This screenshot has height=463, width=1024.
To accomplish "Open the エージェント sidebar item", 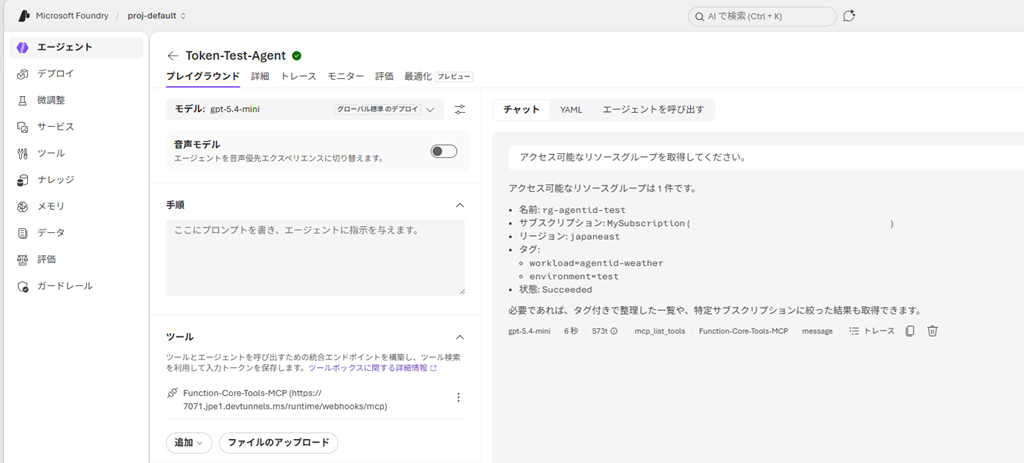I will [x=76, y=48].
